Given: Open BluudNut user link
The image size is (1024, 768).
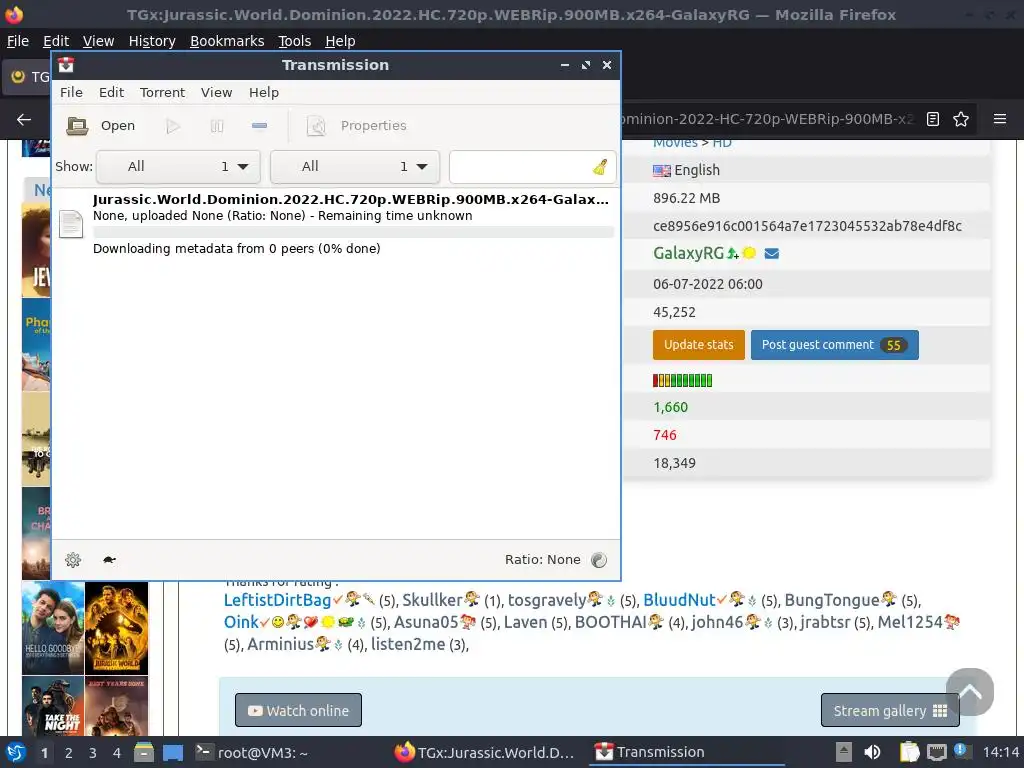Looking at the screenshot, I should click(x=679, y=600).
